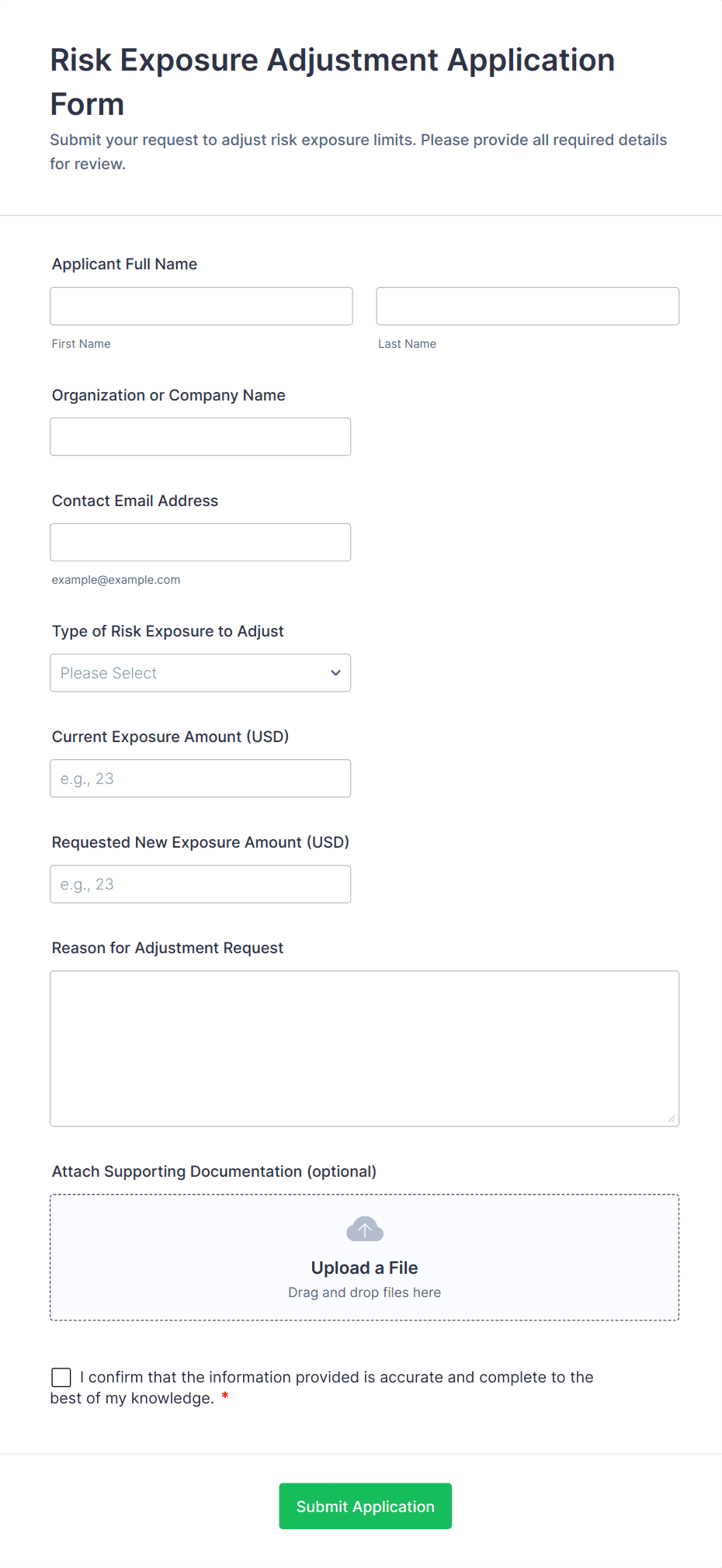The height and width of the screenshot is (1568, 722).
Task: Focus the First Name field
Action: point(201,307)
